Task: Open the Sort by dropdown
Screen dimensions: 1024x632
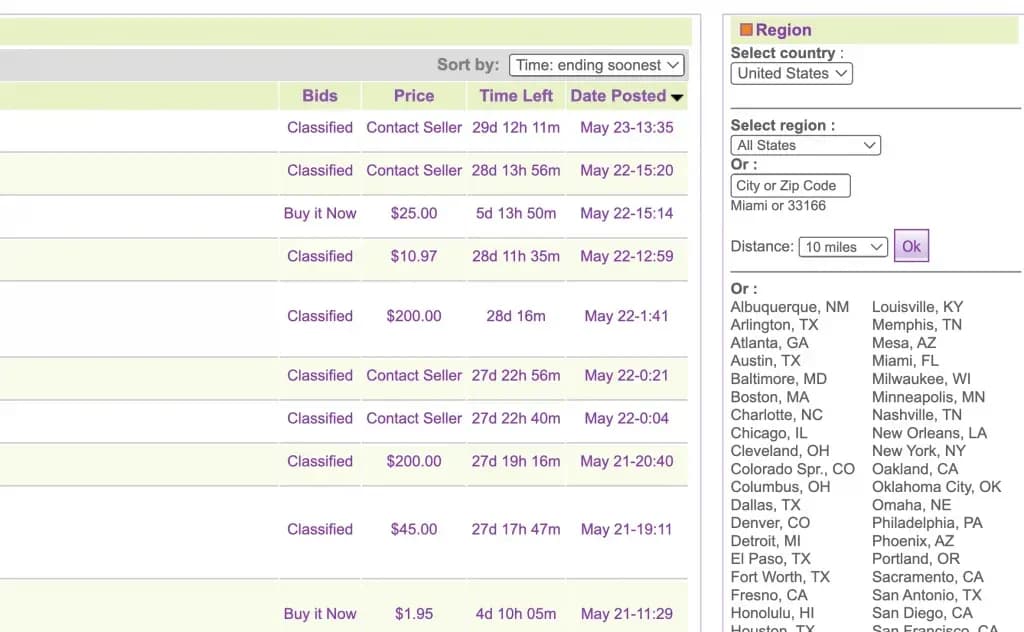Action: pyautogui.click(x=596, y=65)
